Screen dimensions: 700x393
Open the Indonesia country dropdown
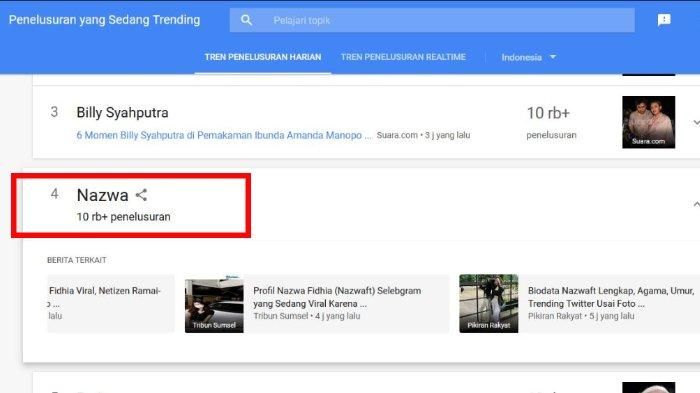coord(529,57)
